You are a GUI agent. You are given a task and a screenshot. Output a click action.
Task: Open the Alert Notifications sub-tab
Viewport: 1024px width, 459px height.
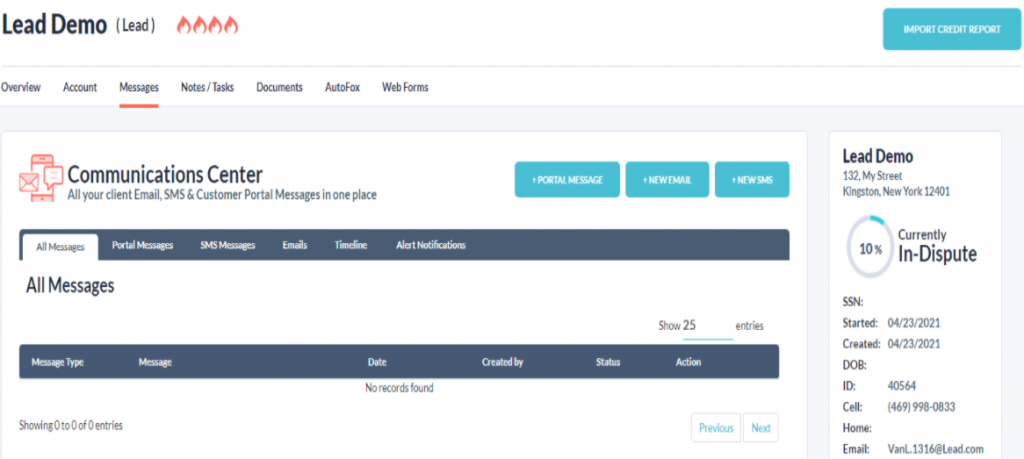click(430, 245)
